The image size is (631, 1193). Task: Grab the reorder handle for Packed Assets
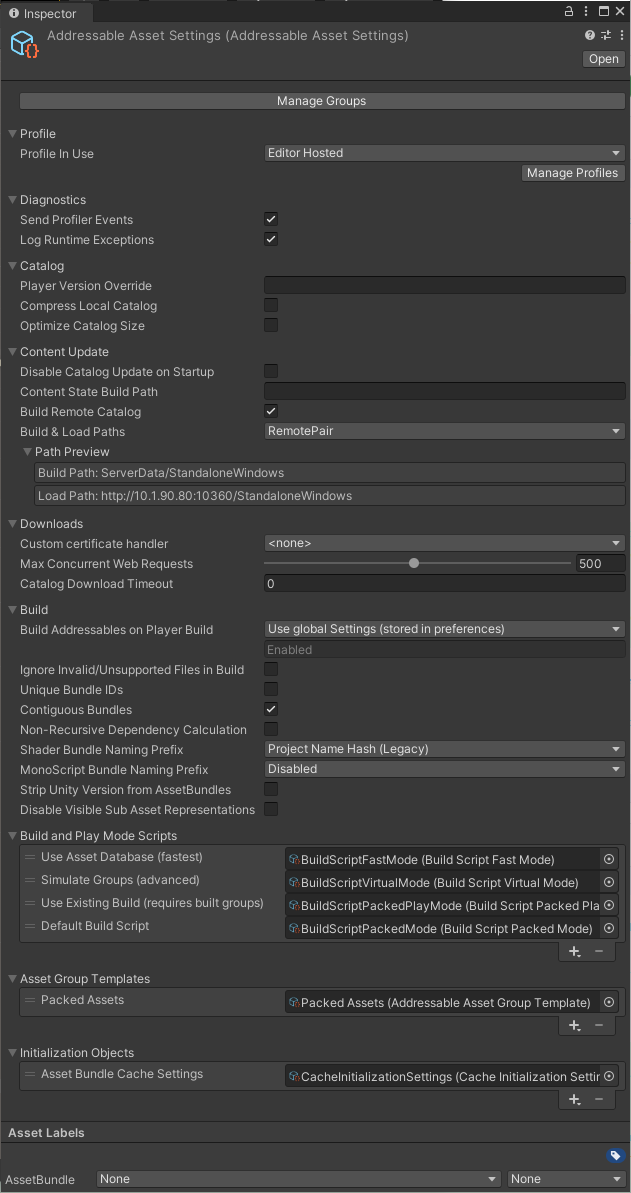(x=30, y=1000)
